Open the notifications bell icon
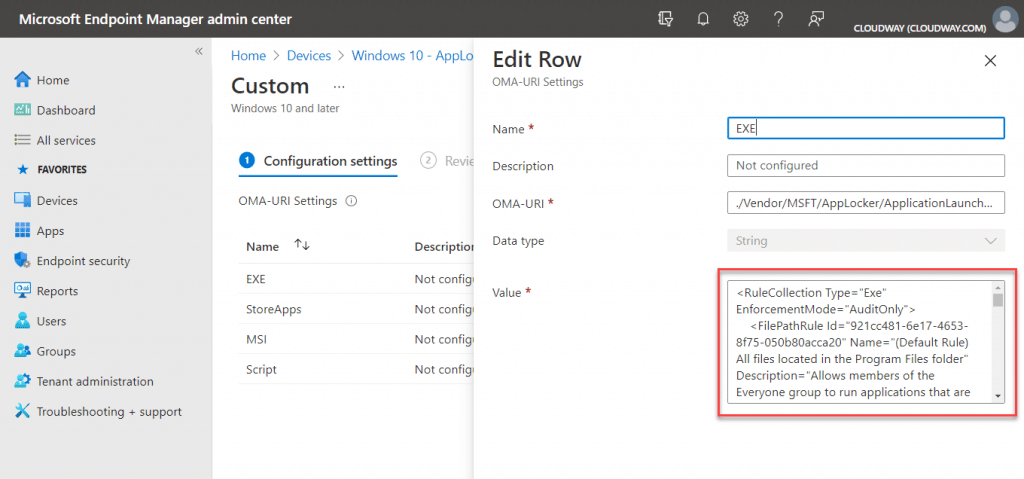1024x479 pixels. click(703, 19)
